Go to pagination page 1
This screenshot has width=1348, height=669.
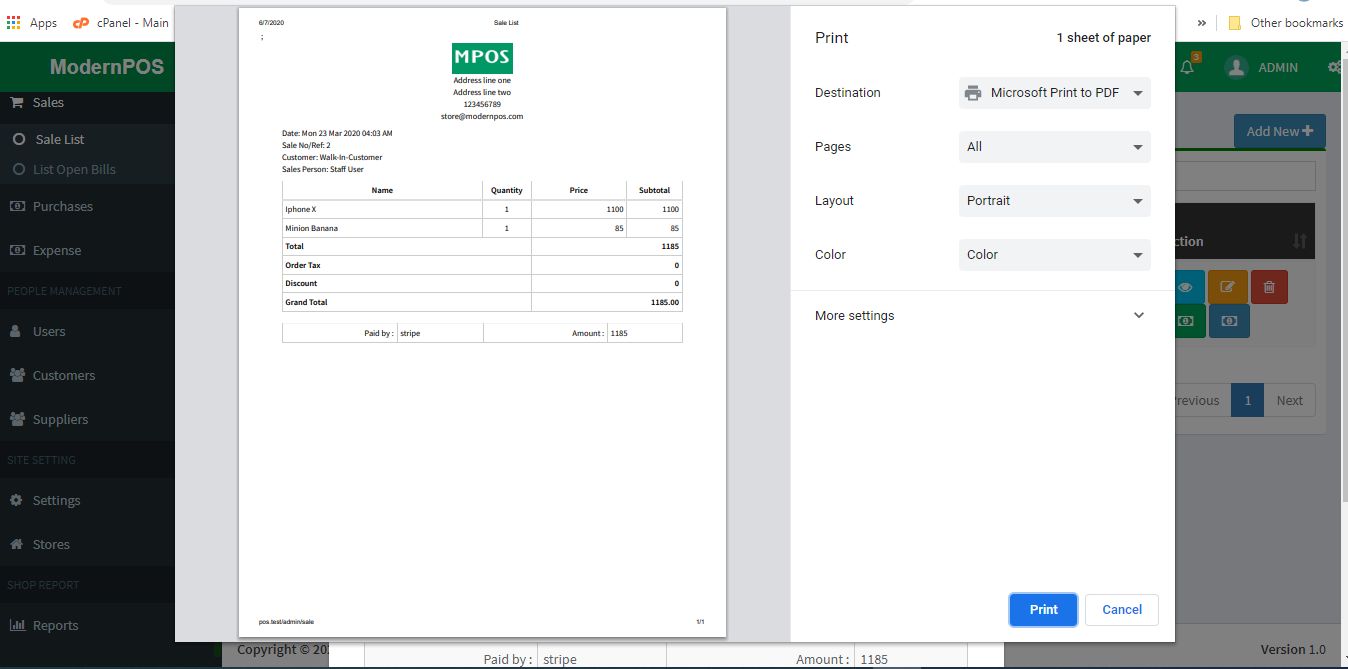pos(1247,400)
